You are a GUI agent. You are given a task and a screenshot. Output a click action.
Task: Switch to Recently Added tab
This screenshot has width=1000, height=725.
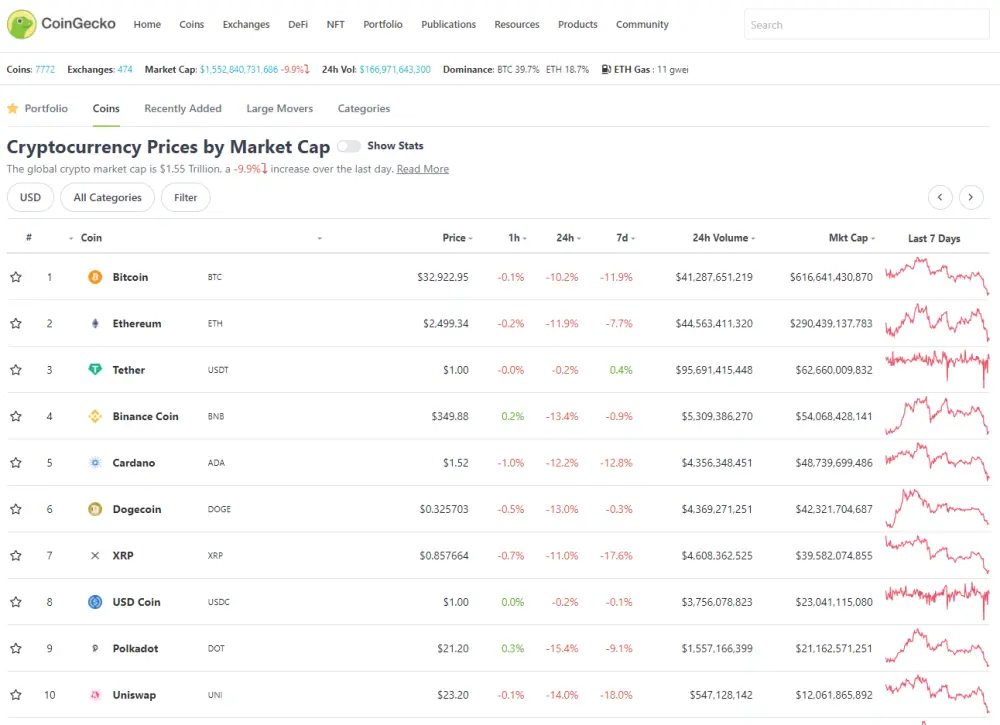click(x=183, y=108)
